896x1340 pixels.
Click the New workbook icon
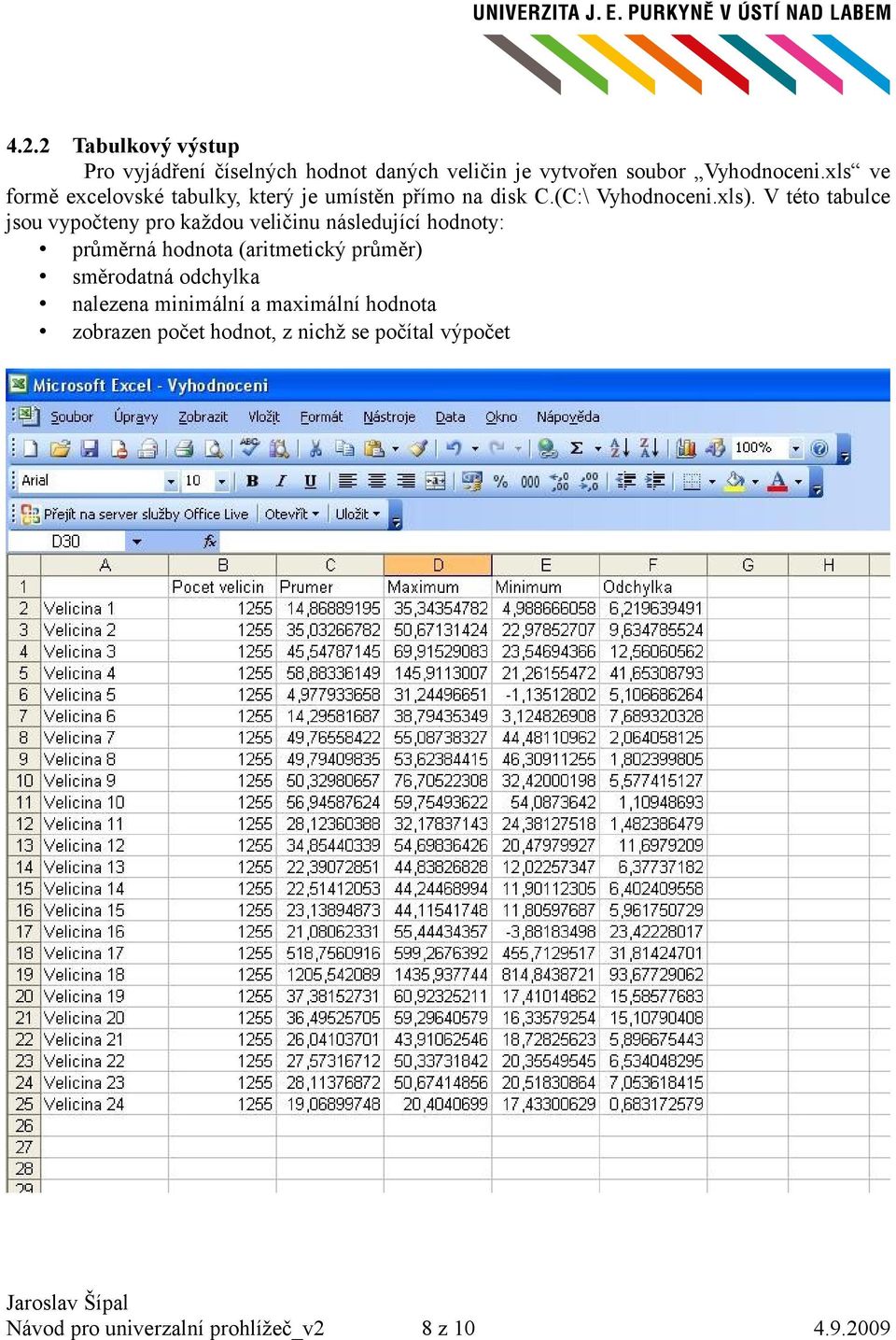[30, 449]
